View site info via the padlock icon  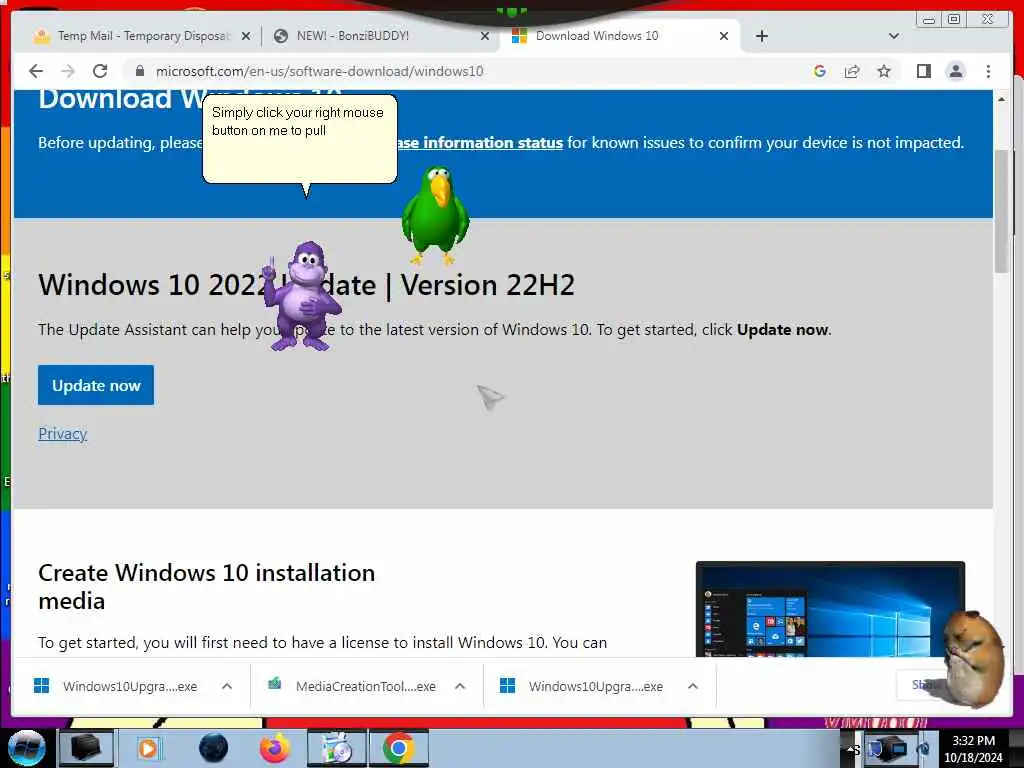139,71
